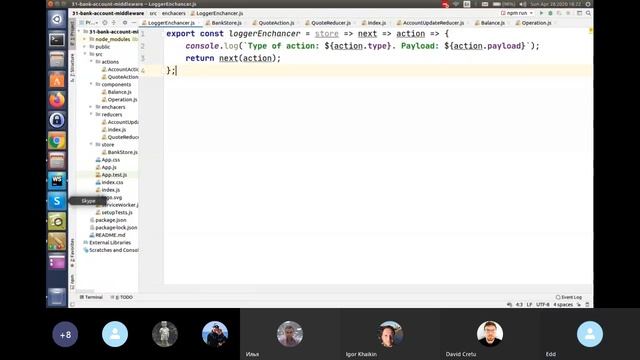The height and width of the screenshot is (360, 640).
Task: Hide the Project panel with minus icon
Action: coord(134,23)
